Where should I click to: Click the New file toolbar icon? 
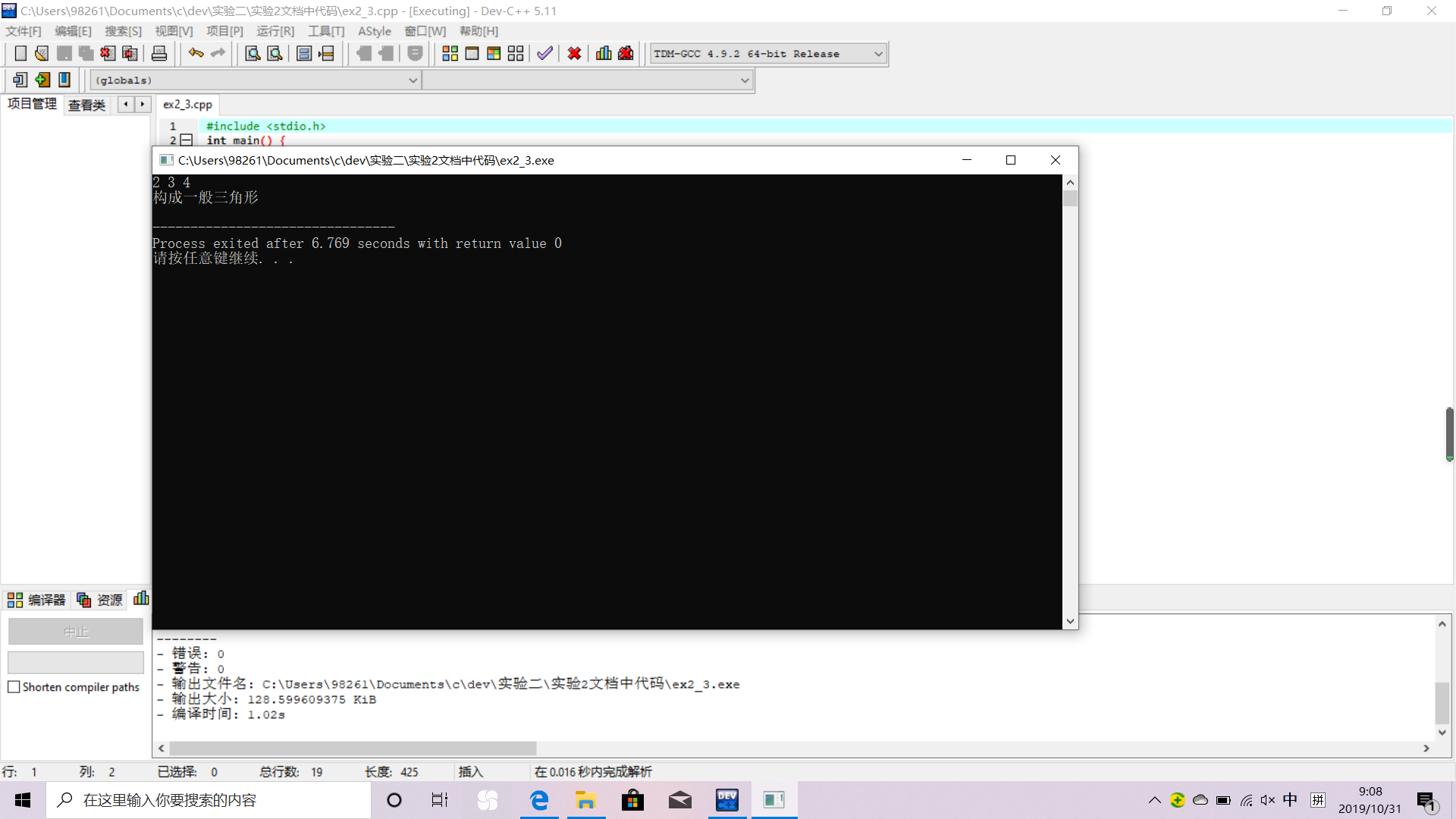(20, 54)
